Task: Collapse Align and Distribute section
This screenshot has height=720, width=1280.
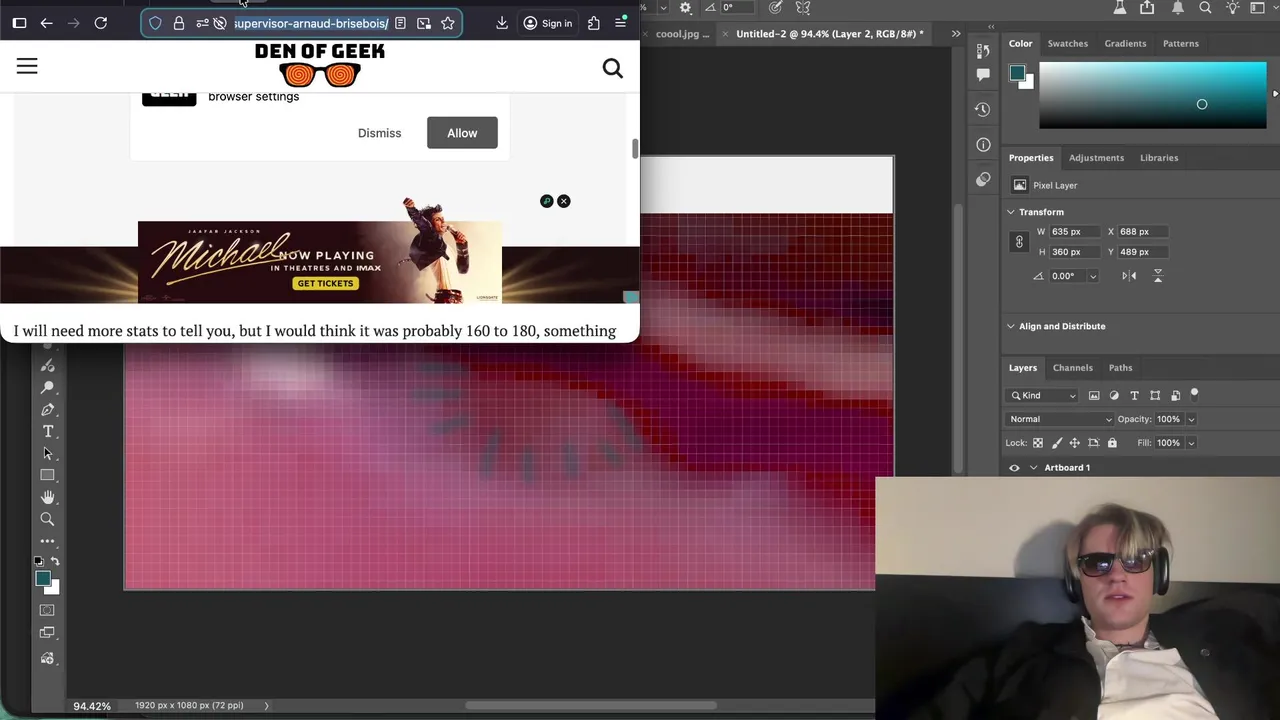Action: coord(1011,326)
